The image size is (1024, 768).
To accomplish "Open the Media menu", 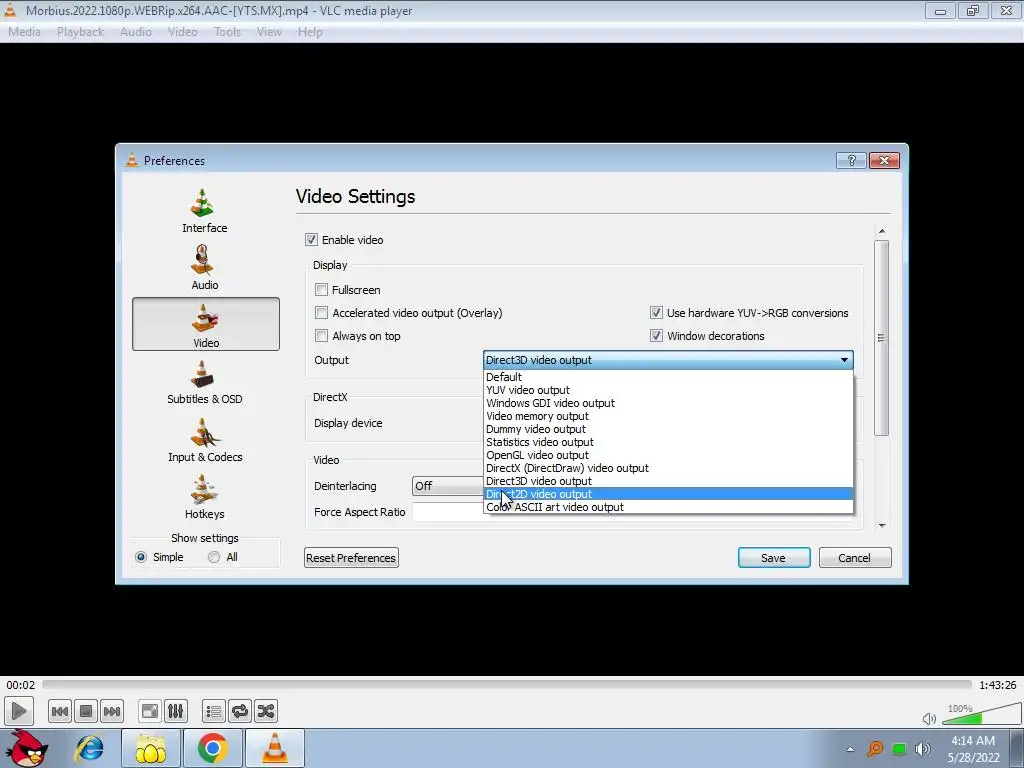I will [24, 31].
